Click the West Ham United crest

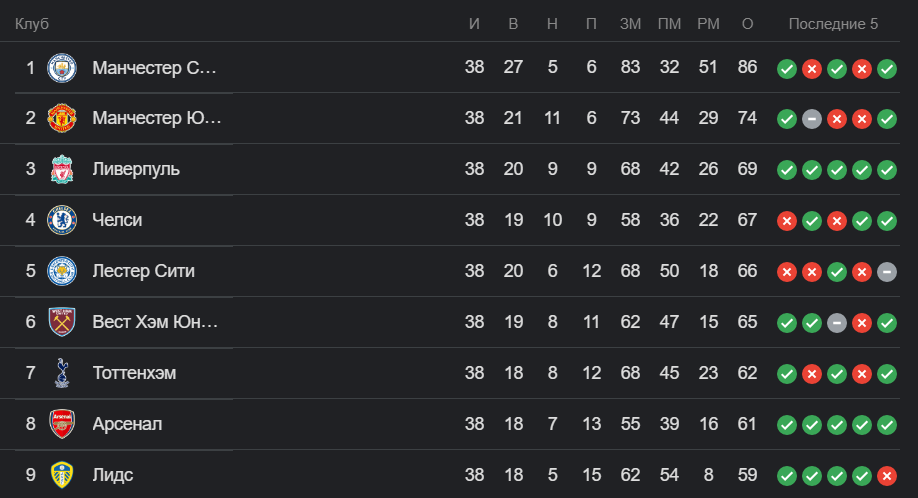pyautogui.click(x=62, y=322)
